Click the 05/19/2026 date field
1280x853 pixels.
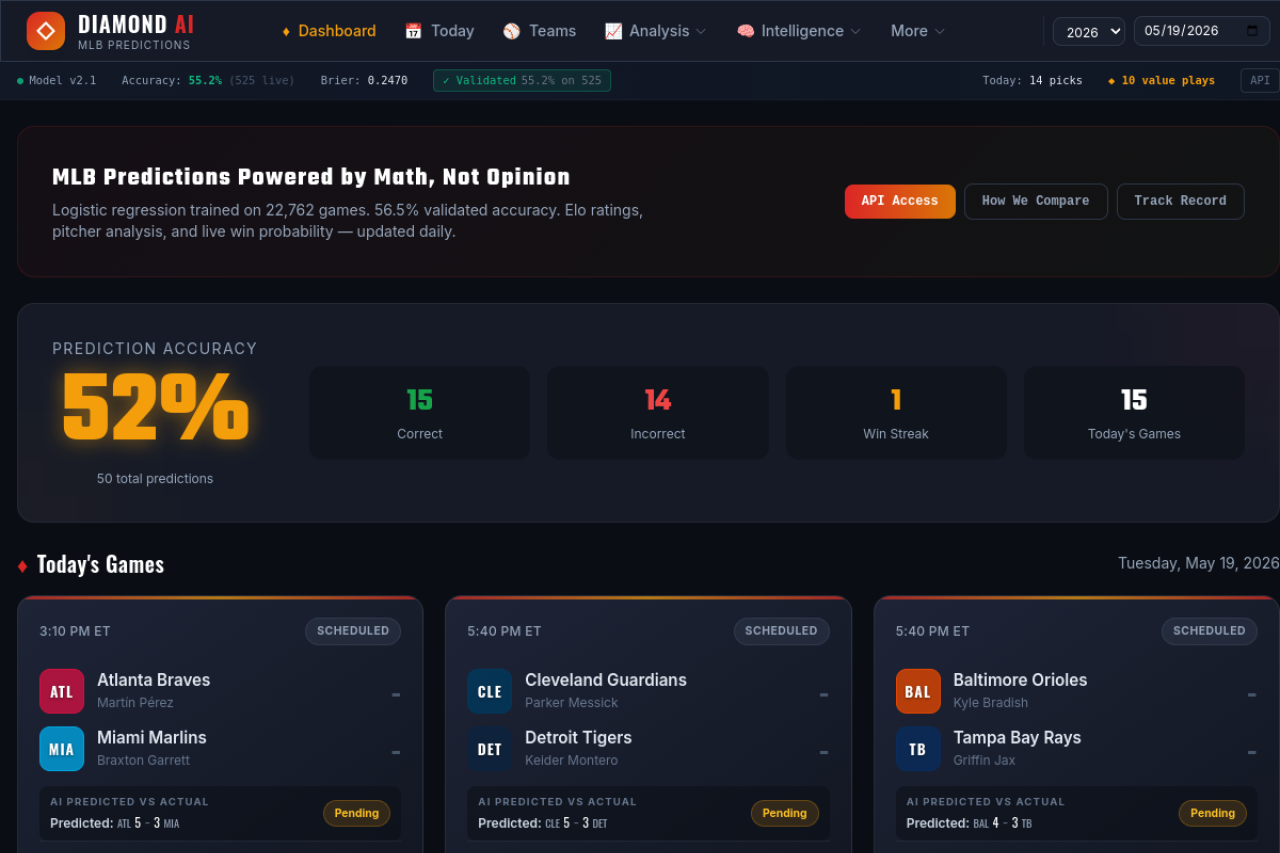(1201, 31)
